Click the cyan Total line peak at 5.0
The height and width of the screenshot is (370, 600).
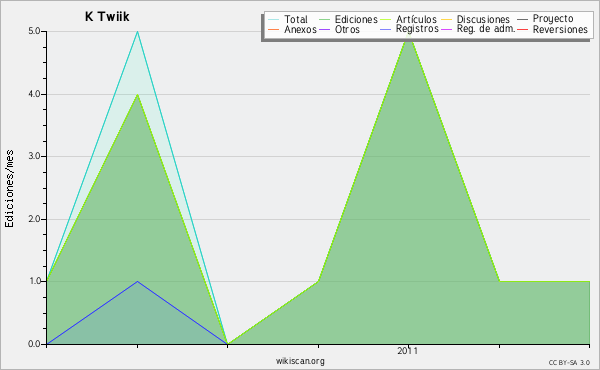point(137,32)
